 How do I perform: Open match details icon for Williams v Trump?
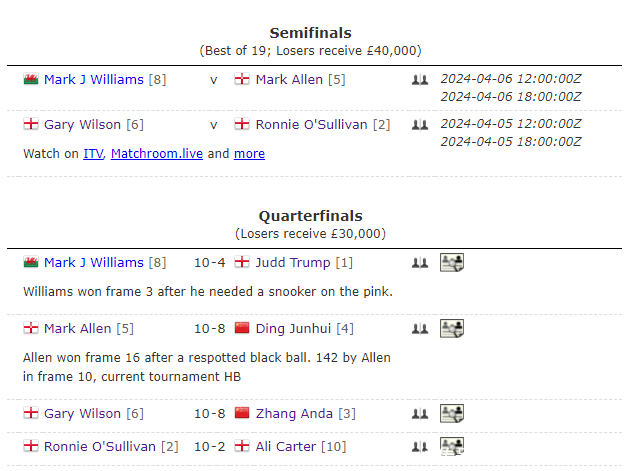(x=452, y=263)
